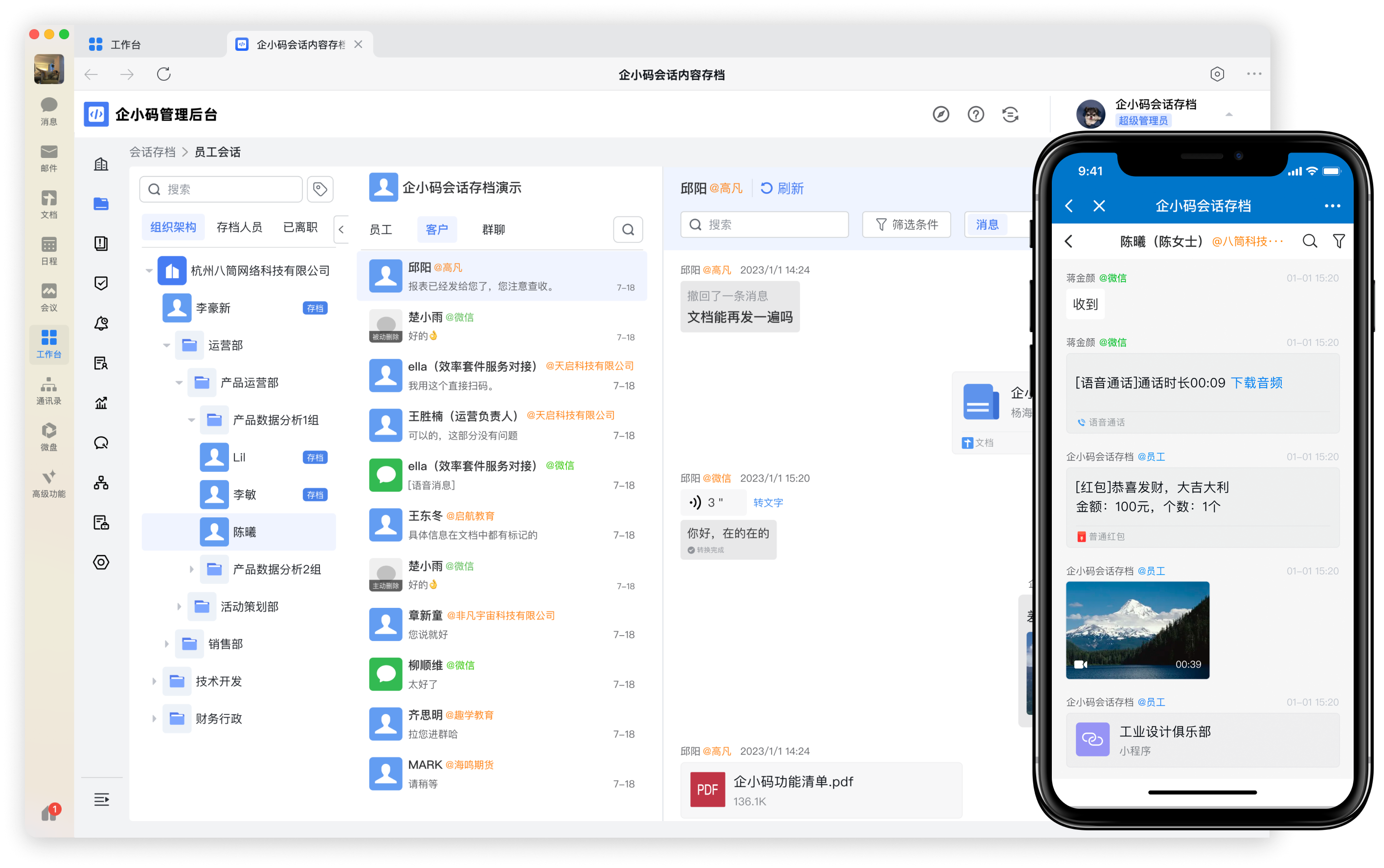Open the 企小码功能清单.pdf file attachment
This screenshot has width=1384, height=868.
[x=821, y=790]
